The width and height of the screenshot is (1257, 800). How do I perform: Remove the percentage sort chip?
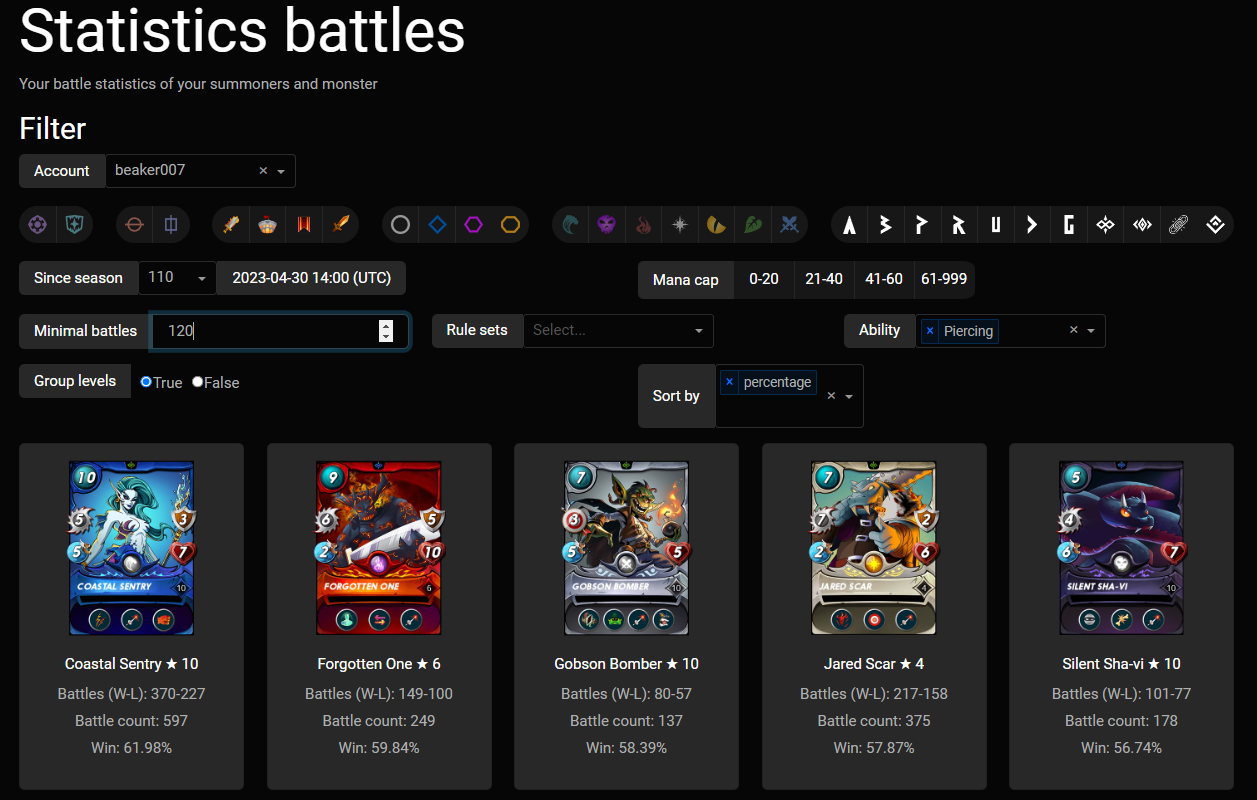click(x=729, y=382)
